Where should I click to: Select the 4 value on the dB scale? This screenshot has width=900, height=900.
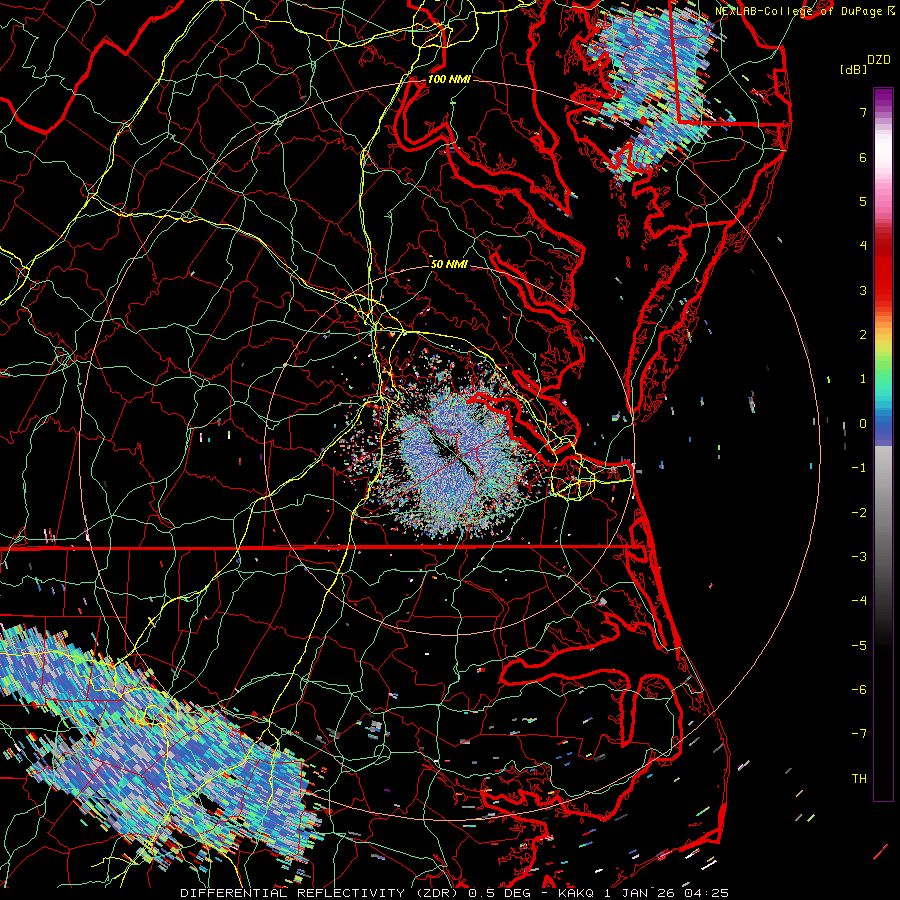tap(863, 246)
